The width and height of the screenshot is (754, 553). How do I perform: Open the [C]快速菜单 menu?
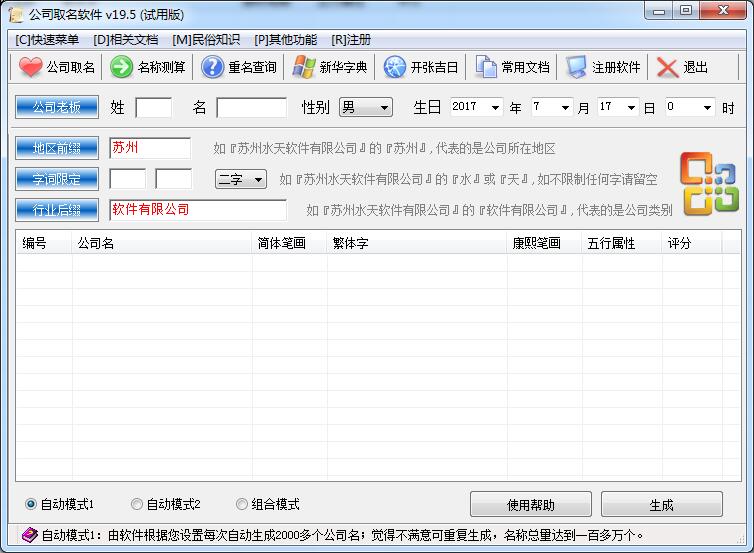[47, 39]
